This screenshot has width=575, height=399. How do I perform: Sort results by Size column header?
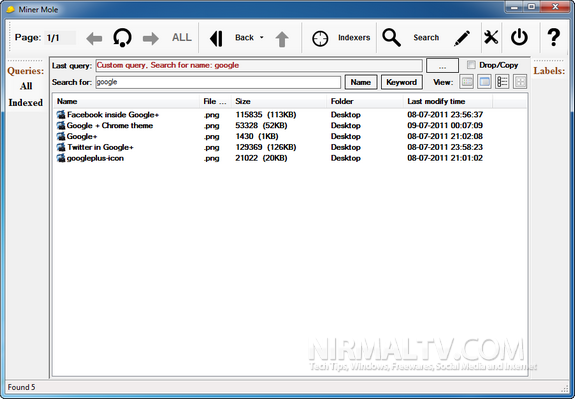(279, 101)
